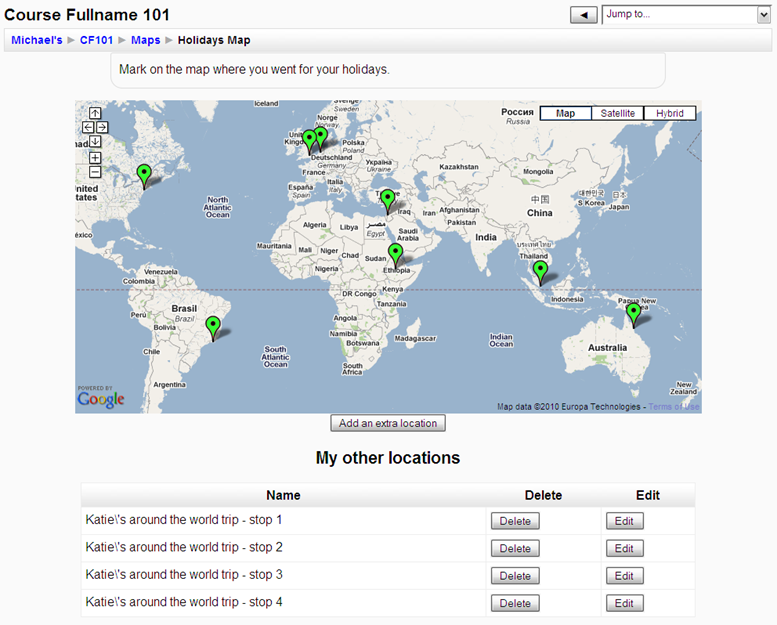
Task: Open the Maps breadcrumb link
Action: 145,40
